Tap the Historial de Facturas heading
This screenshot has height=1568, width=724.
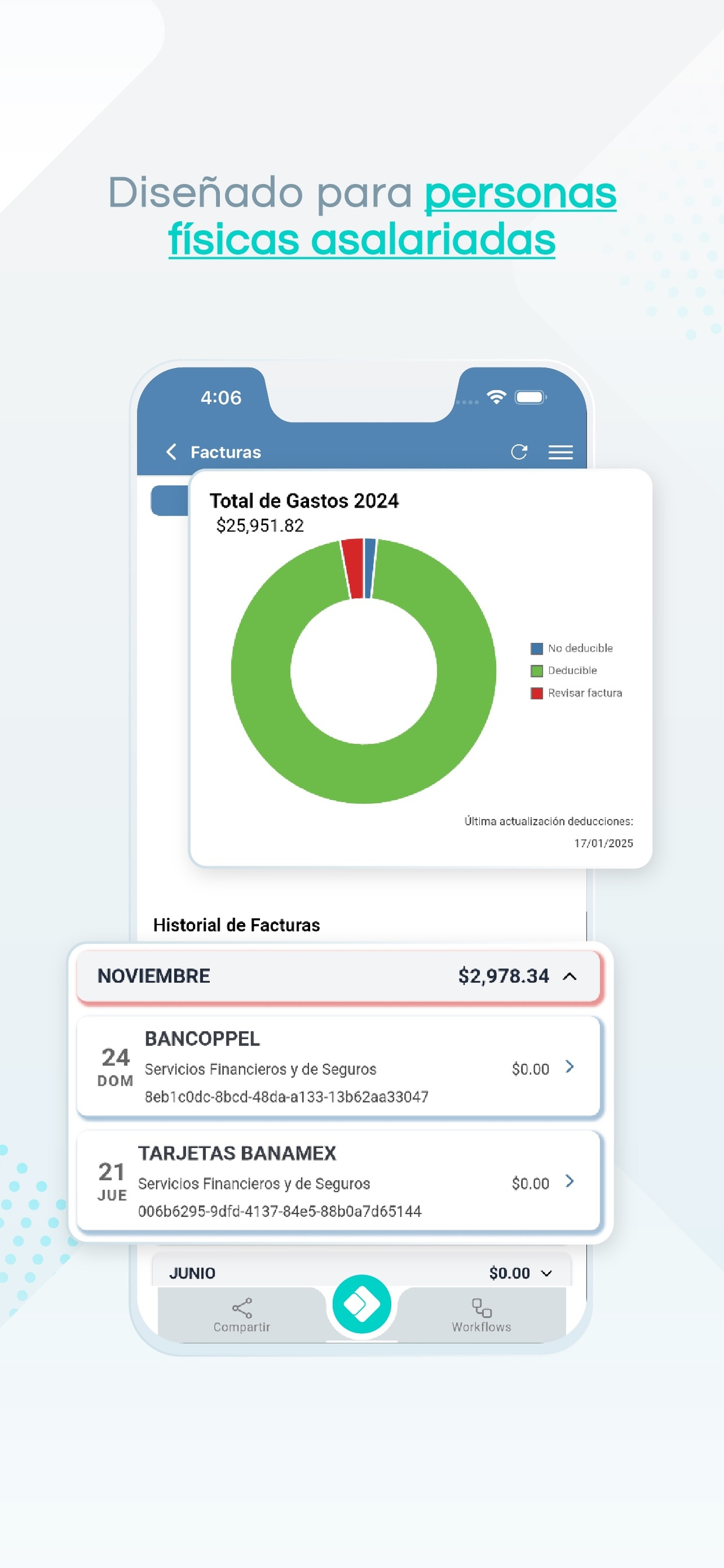click(x=236, y=925)
